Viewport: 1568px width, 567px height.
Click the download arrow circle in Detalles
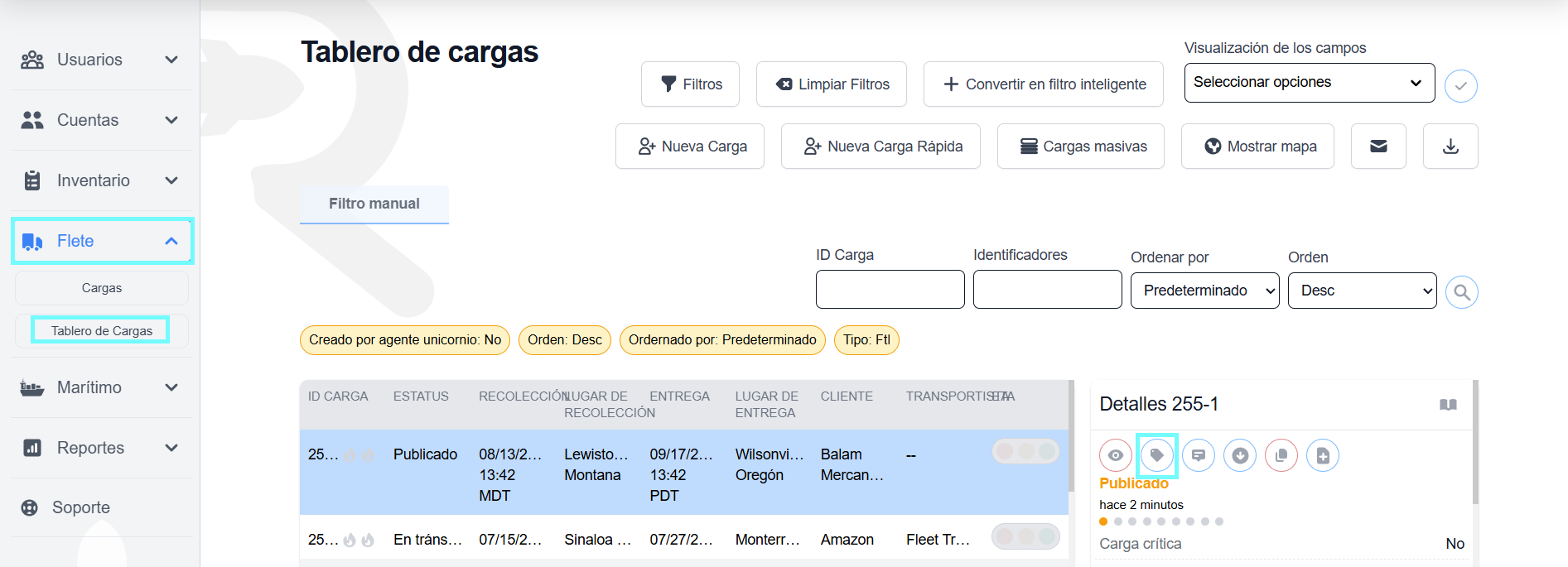pyautogui.click(x=1240, y=455)
